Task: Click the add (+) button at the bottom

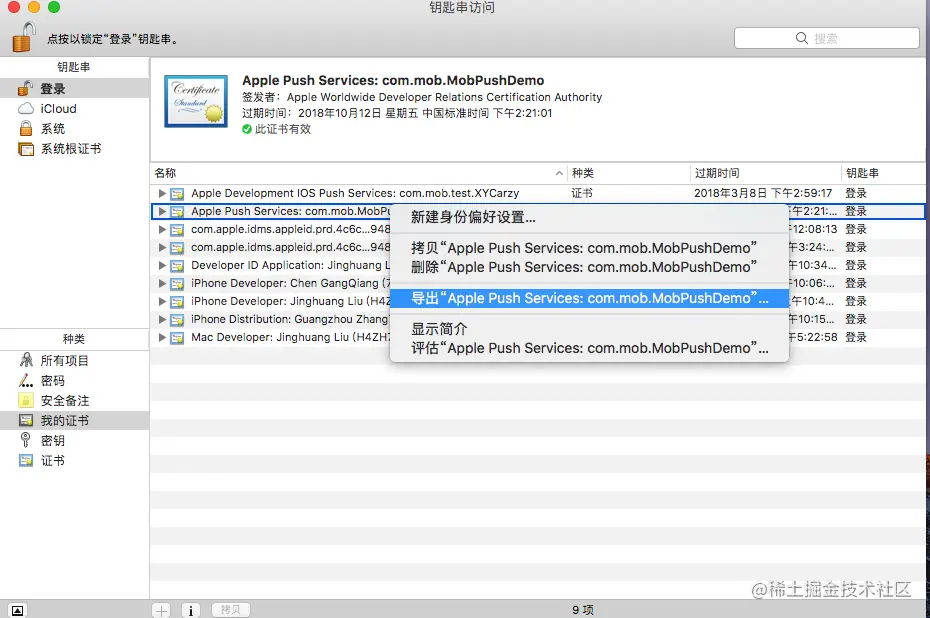Action: pos(161,610)
